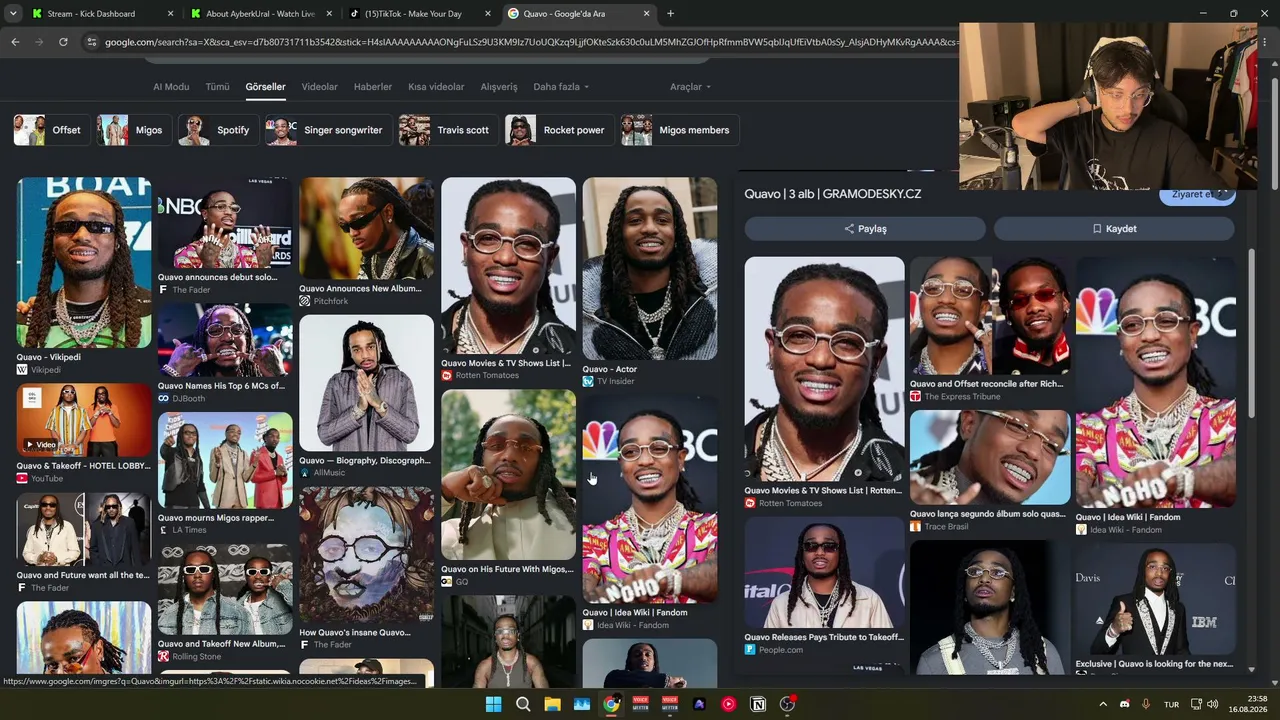Click the Ziyaret et visit button

[1197, 194]
